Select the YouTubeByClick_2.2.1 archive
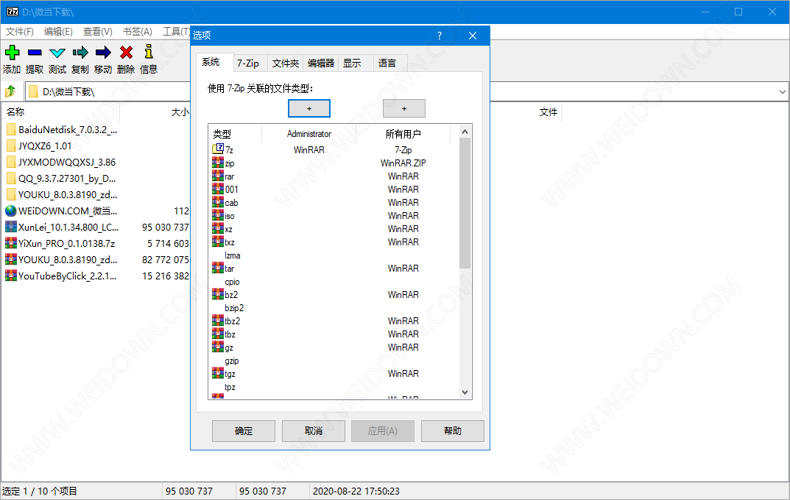Viewport: 790px width, 500px height. pyautogui.click(x=61, y=276)
